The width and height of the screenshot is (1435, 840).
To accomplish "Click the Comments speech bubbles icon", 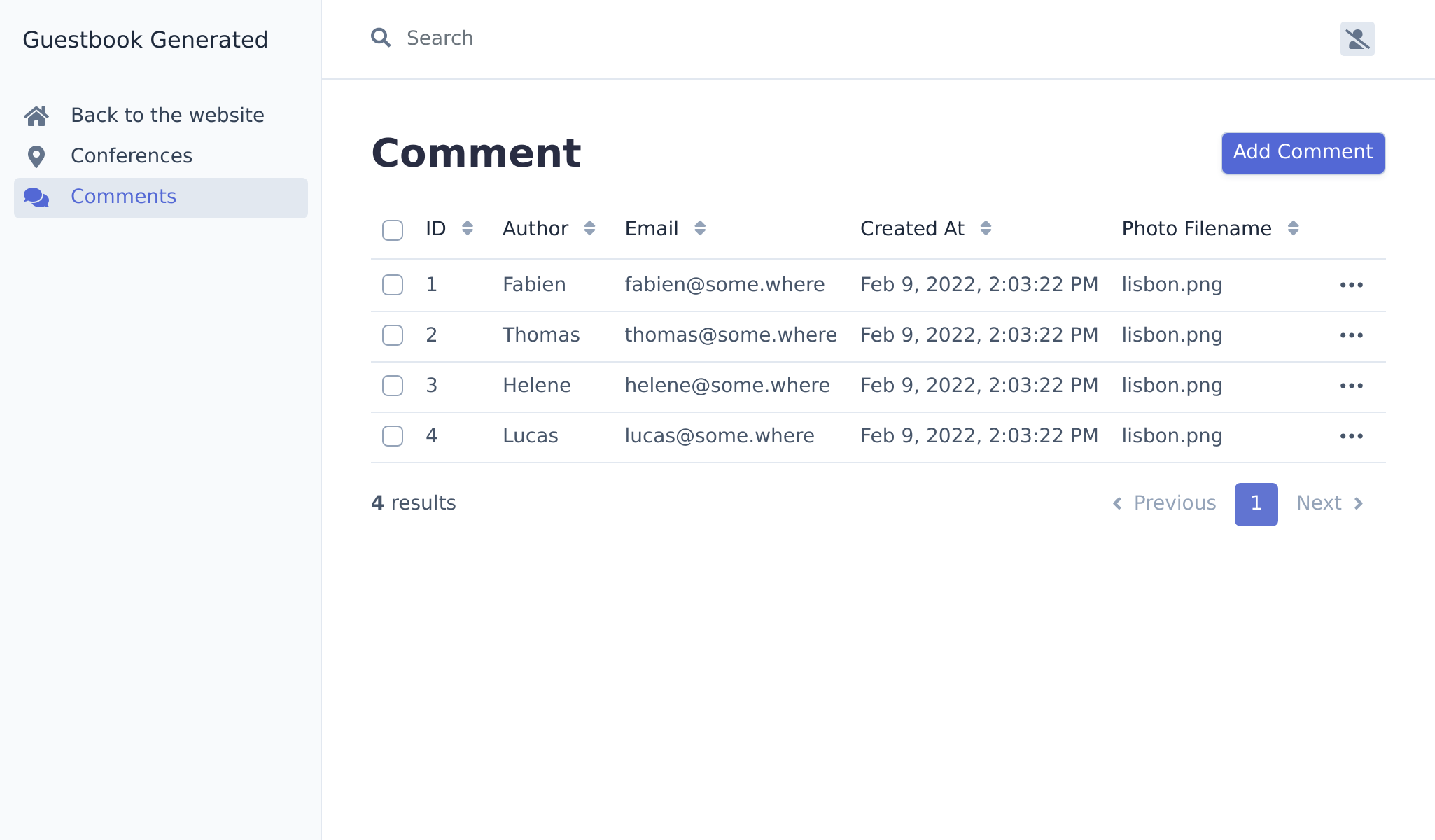I will (36, 197).
